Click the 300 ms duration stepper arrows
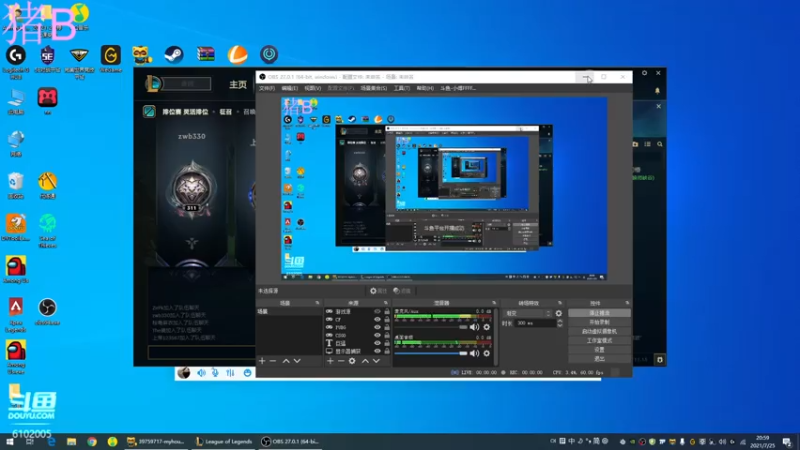Image resolution: width=800 pixels, height=450 pixels. [560, 323]
